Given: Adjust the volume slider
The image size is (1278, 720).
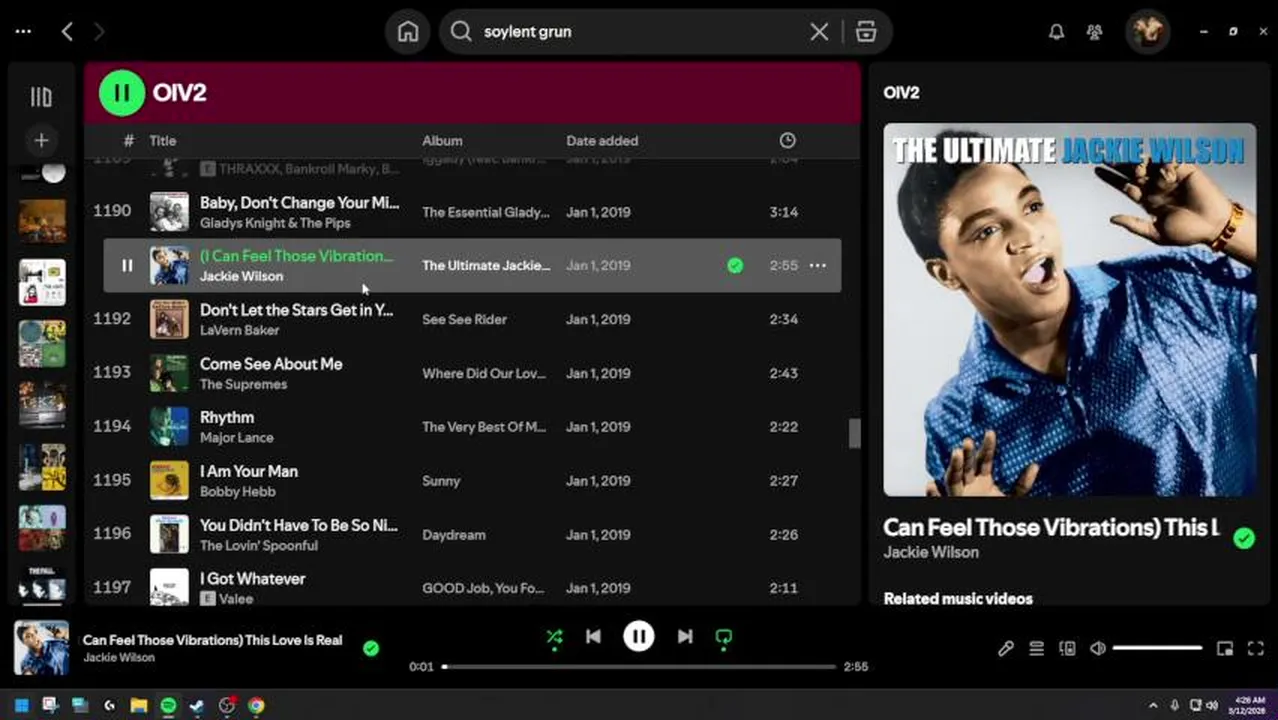Looking at the screenshot, I should click(x=1157, y=649).
